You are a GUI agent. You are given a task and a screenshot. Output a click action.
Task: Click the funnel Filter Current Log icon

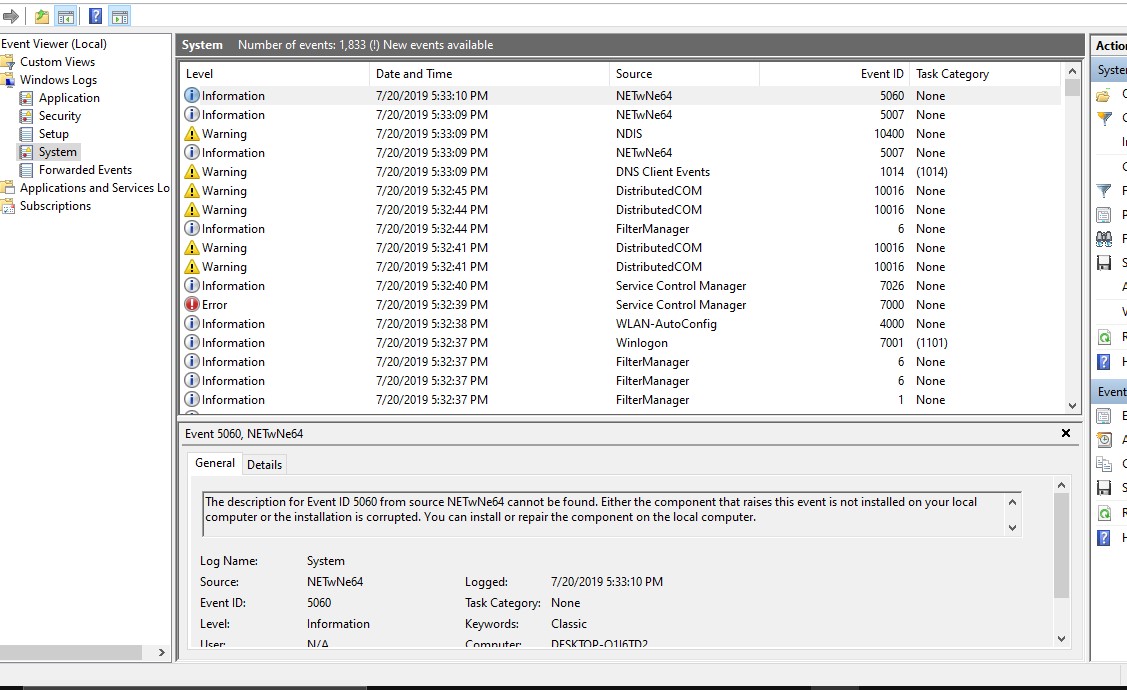(x=1104, y=191)
